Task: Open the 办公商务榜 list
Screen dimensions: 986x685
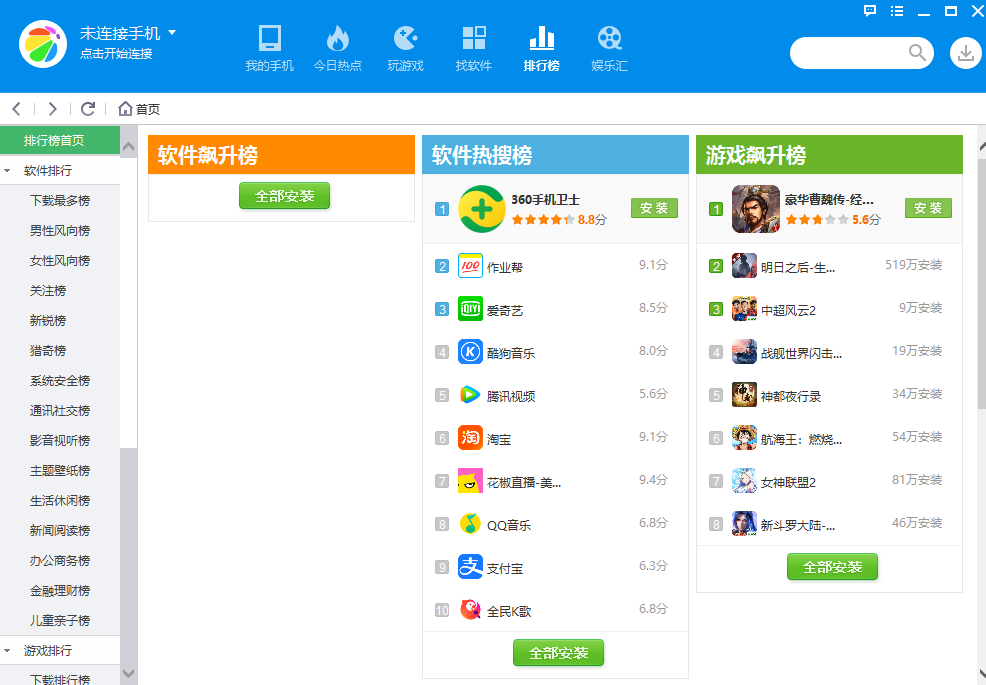Action: click(60, 560)
